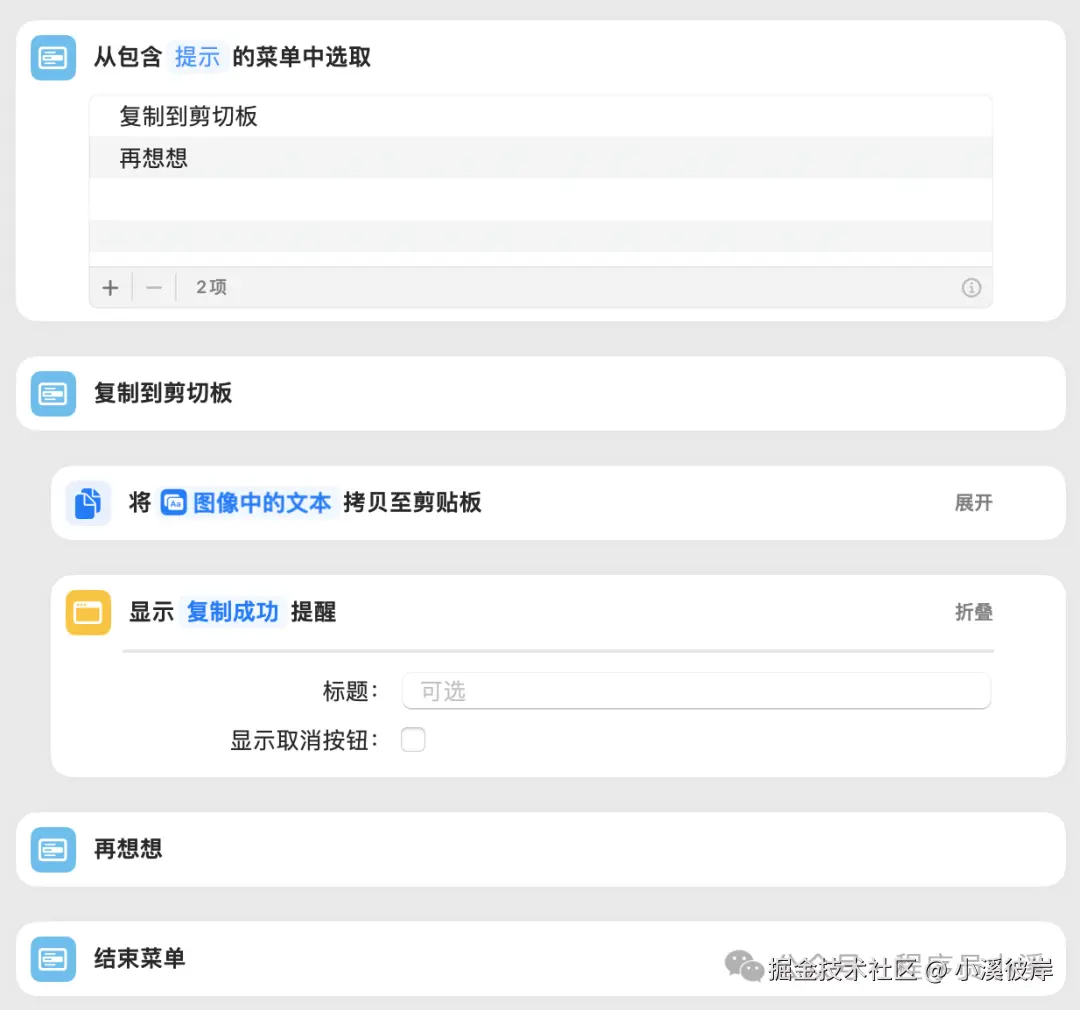Click the clipboard action icon beside 拷贝至剪贴板
The width and height of the screenshot is (1080, 1010).
88,503
